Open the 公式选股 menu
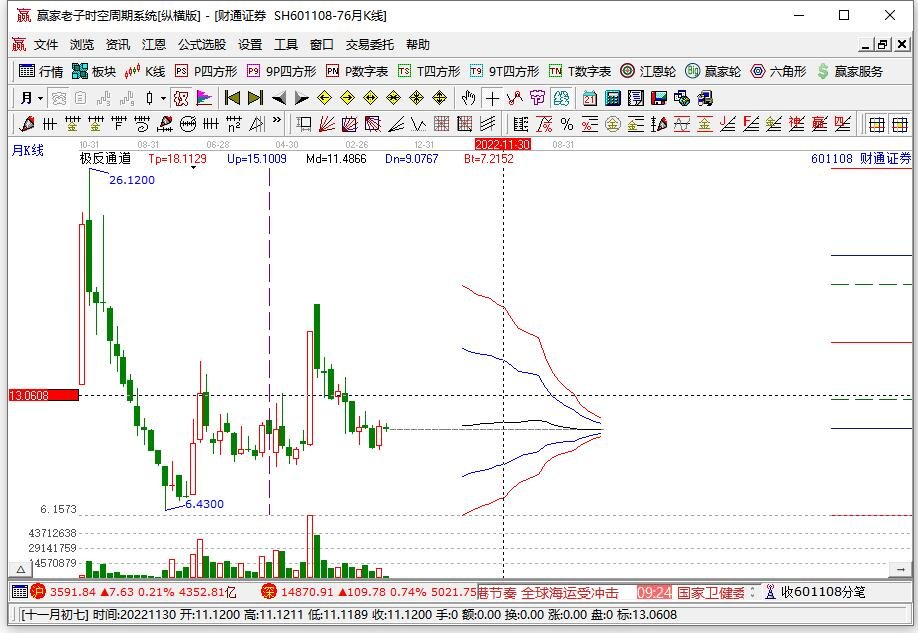The width and height of the screenshot is (918, 633). 202,45
